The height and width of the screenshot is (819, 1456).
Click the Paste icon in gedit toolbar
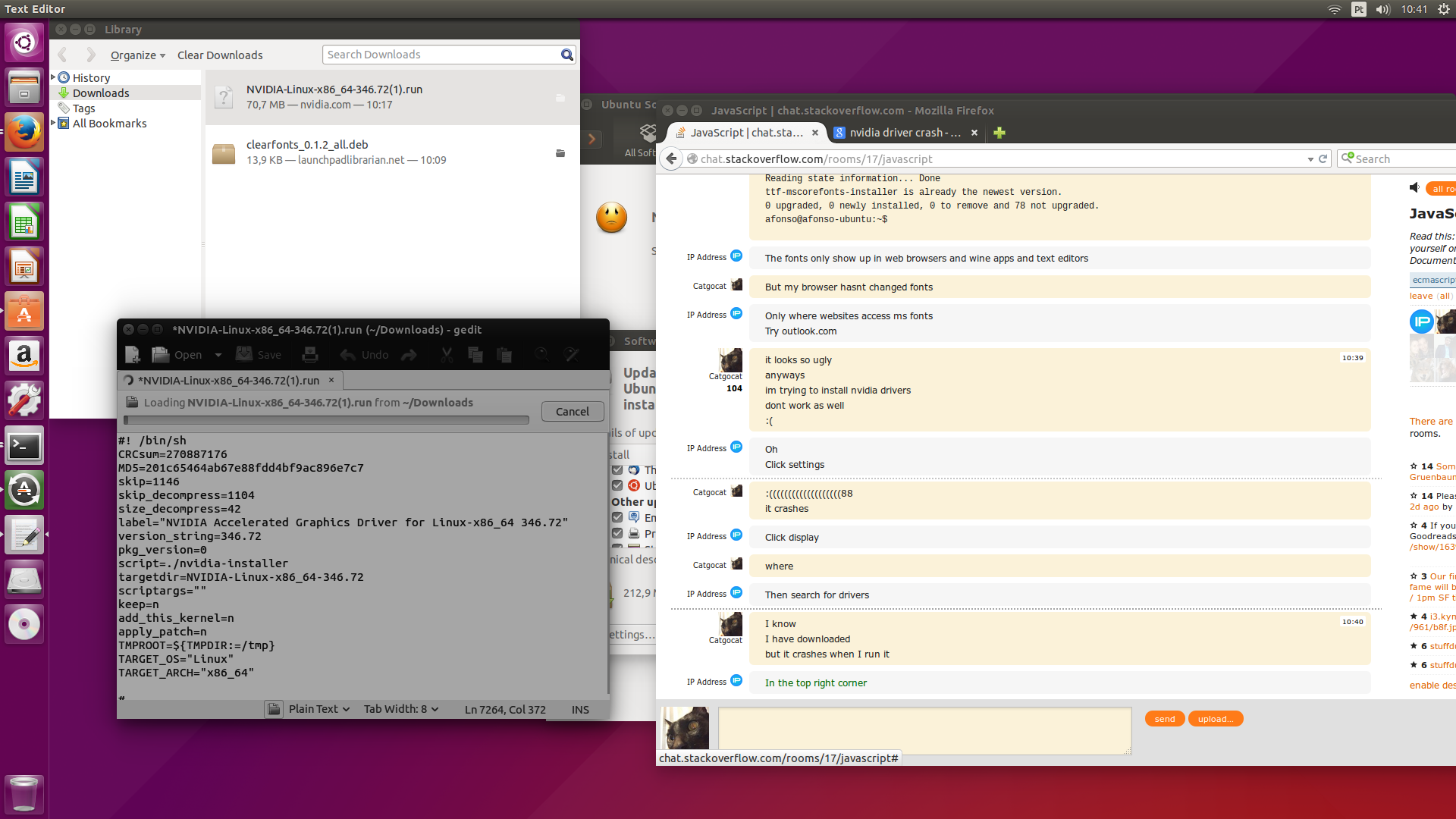pyautogui.click(x=504, y=354)
